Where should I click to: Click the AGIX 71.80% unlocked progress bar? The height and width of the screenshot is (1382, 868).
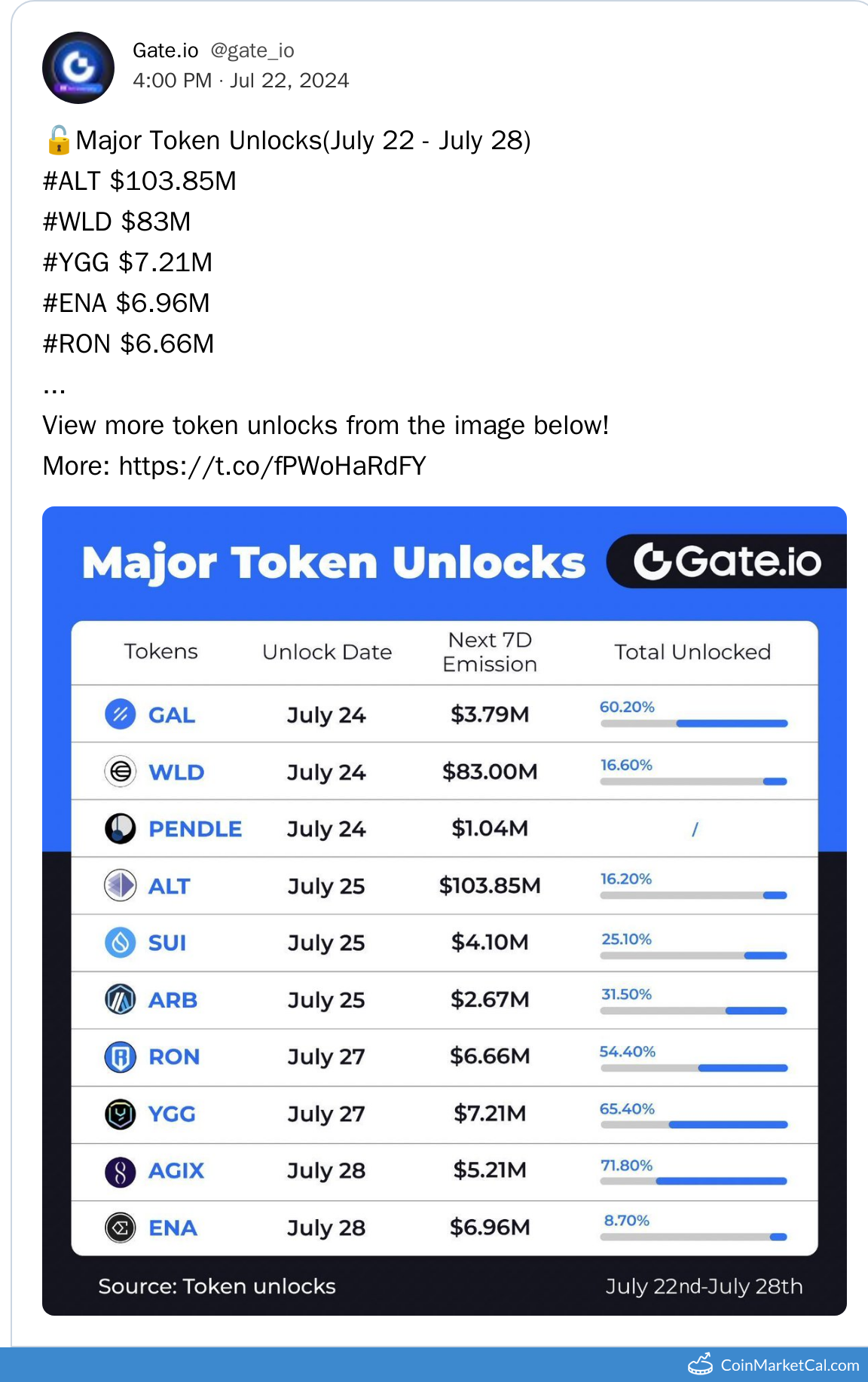(x=693, y=1181)
